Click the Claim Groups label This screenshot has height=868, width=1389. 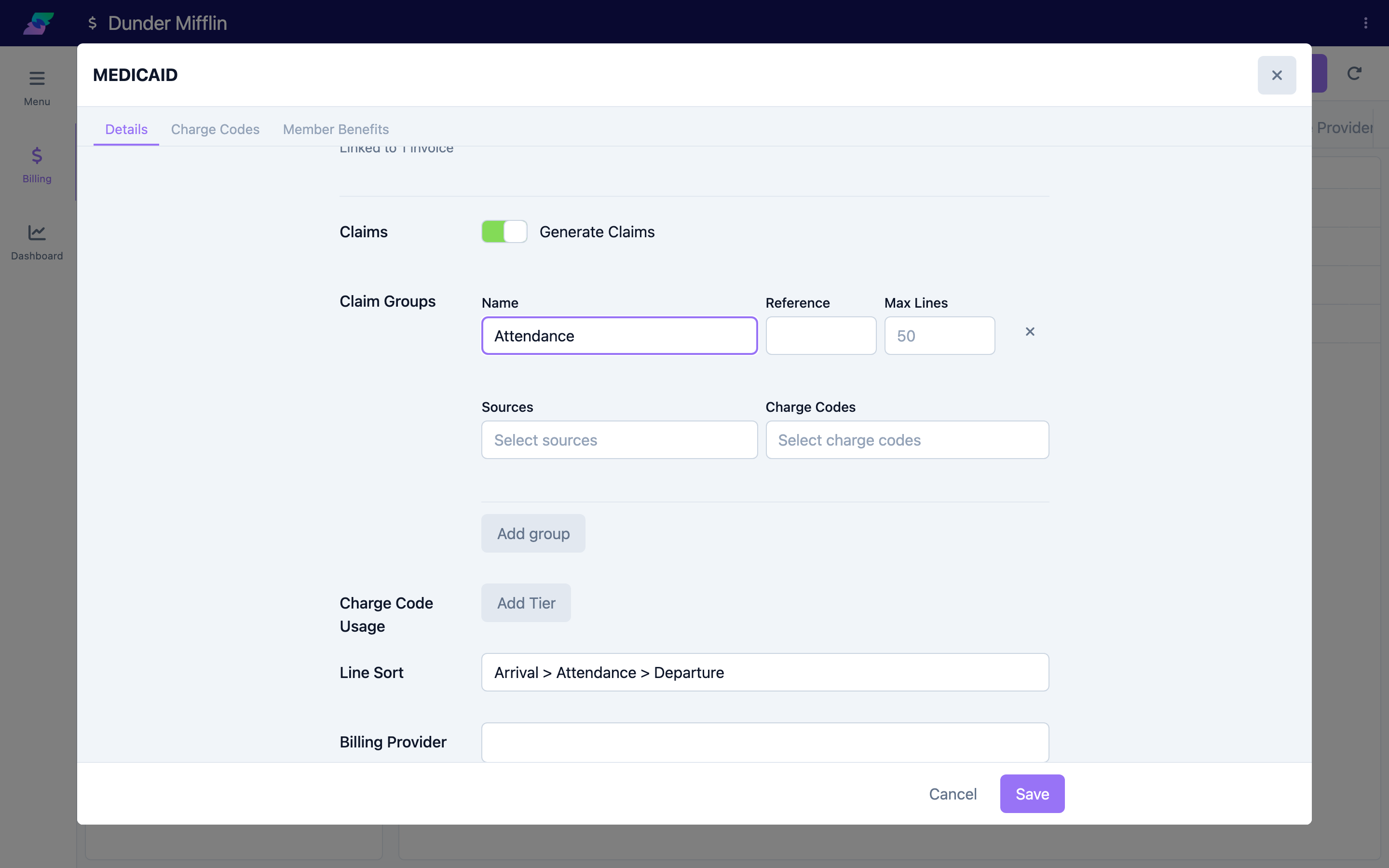[387, 301]
